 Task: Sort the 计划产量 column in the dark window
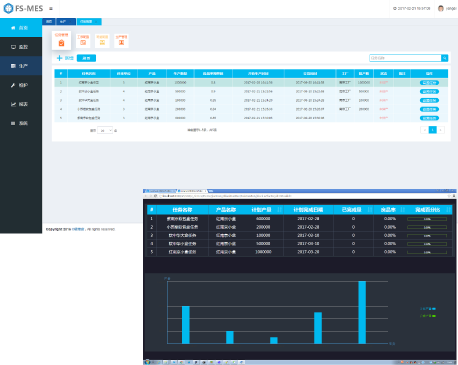pos(280,210)
